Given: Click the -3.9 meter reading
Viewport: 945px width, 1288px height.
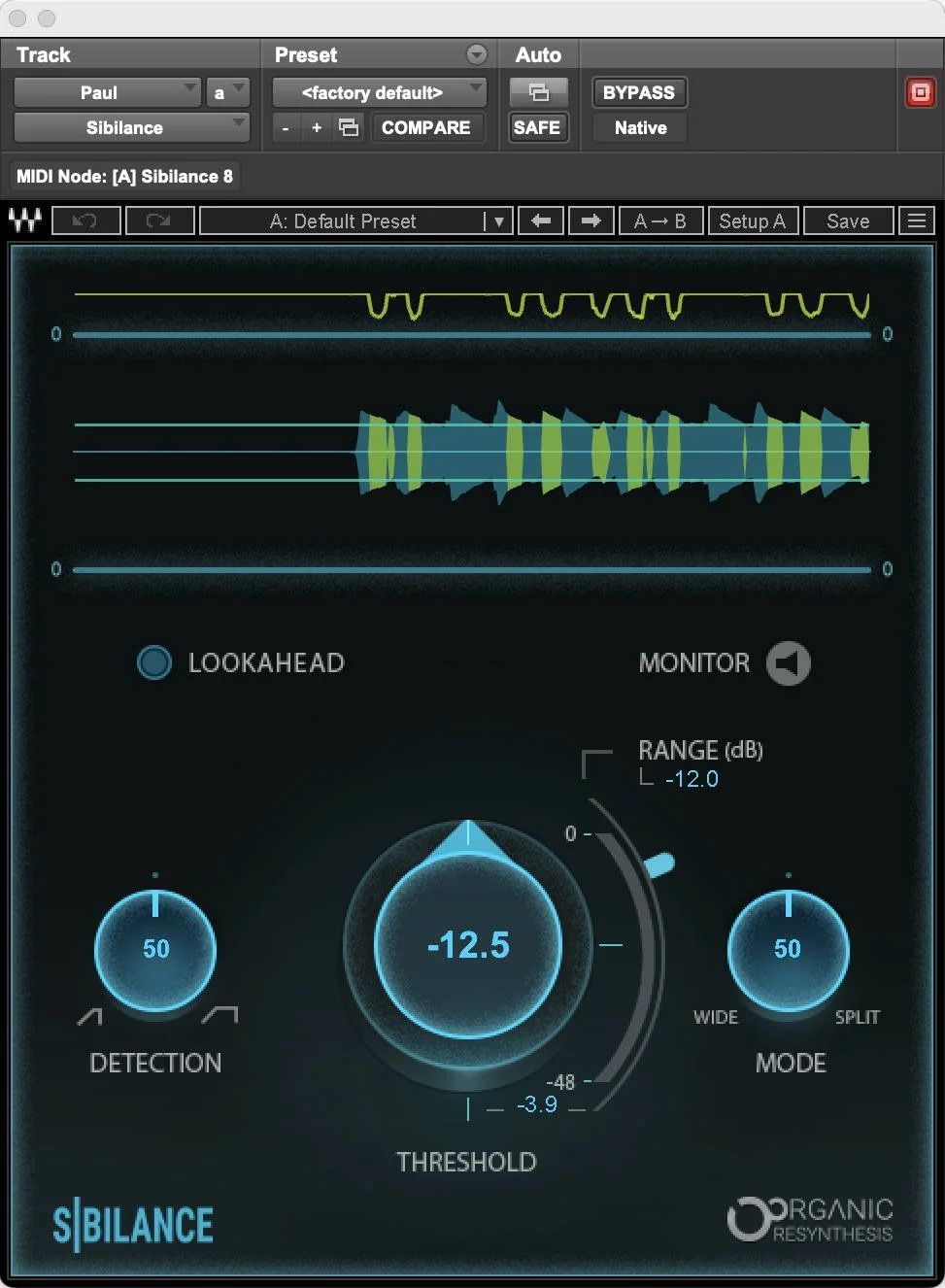Looking at the screenshot, I should (x=537, y=1104).
